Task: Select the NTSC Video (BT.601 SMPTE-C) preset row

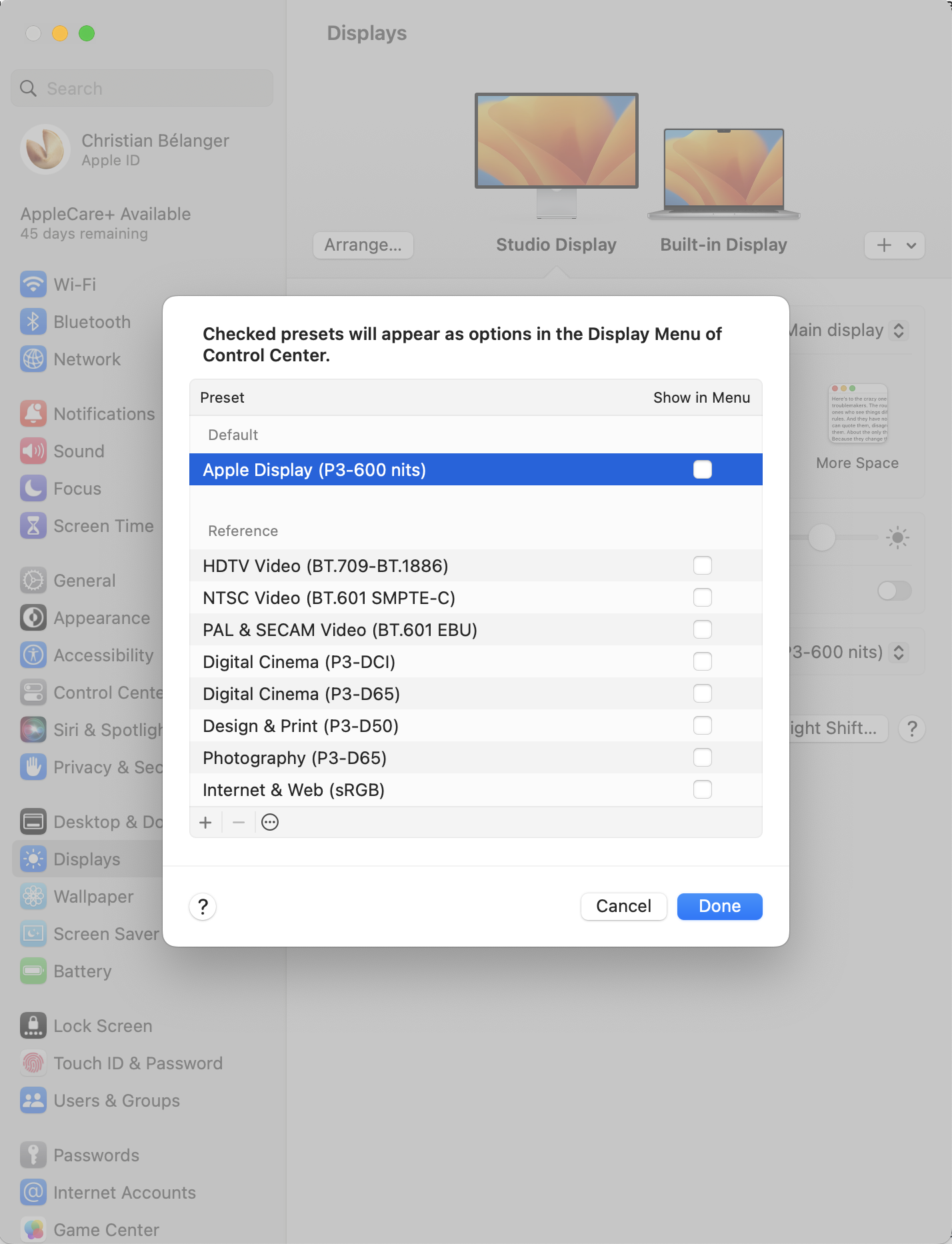Action: click(476, 598)
